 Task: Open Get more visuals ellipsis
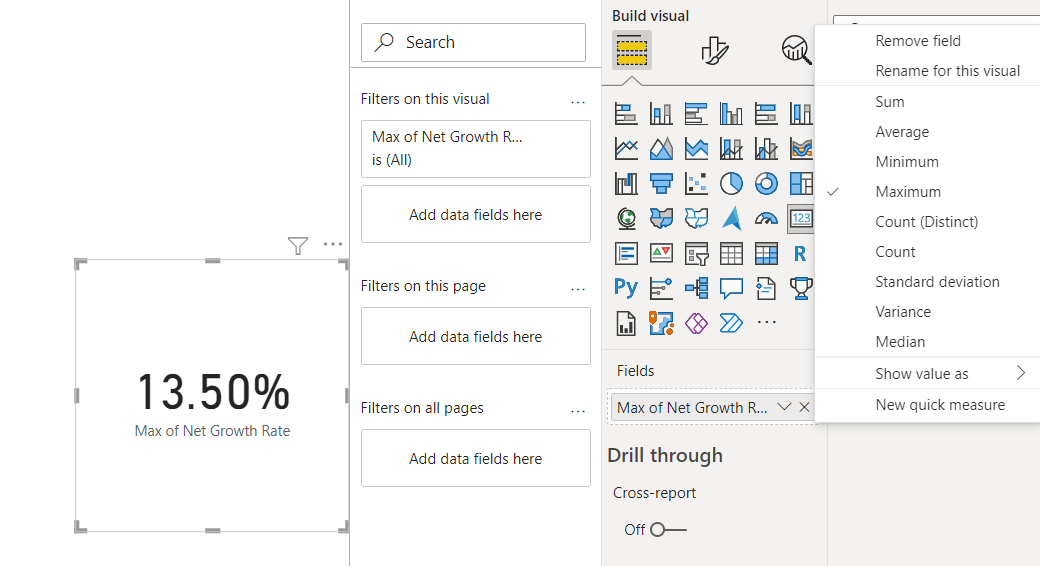point(766,322)
